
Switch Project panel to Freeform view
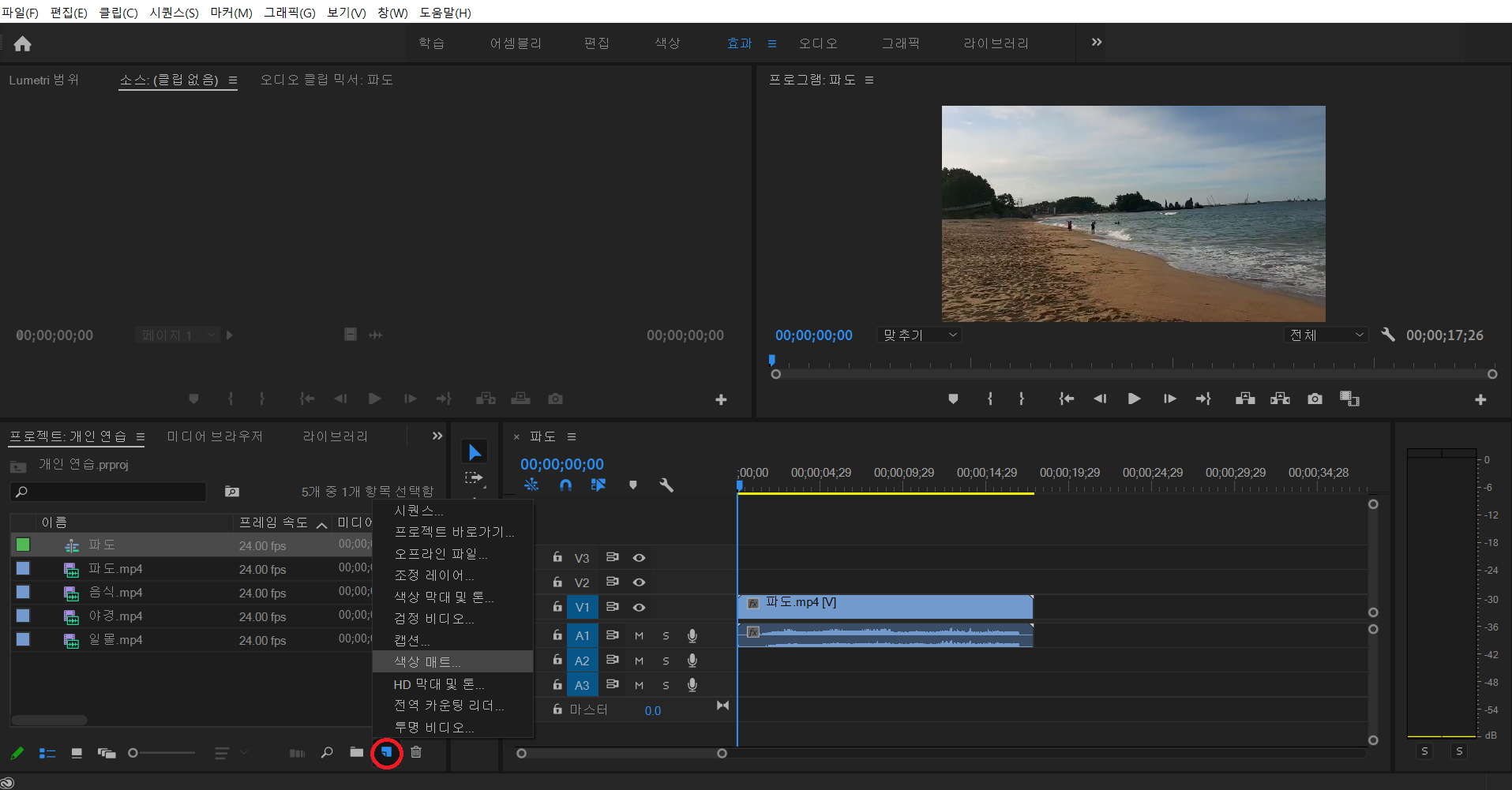[x=107, y=753]
